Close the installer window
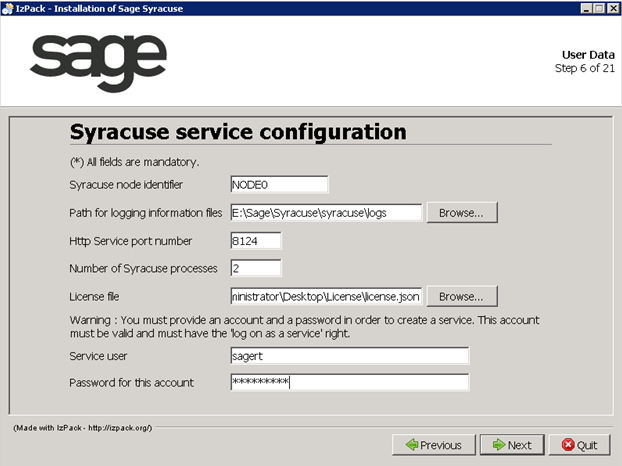Screen dimensions: 622x466 coord(613,8)
